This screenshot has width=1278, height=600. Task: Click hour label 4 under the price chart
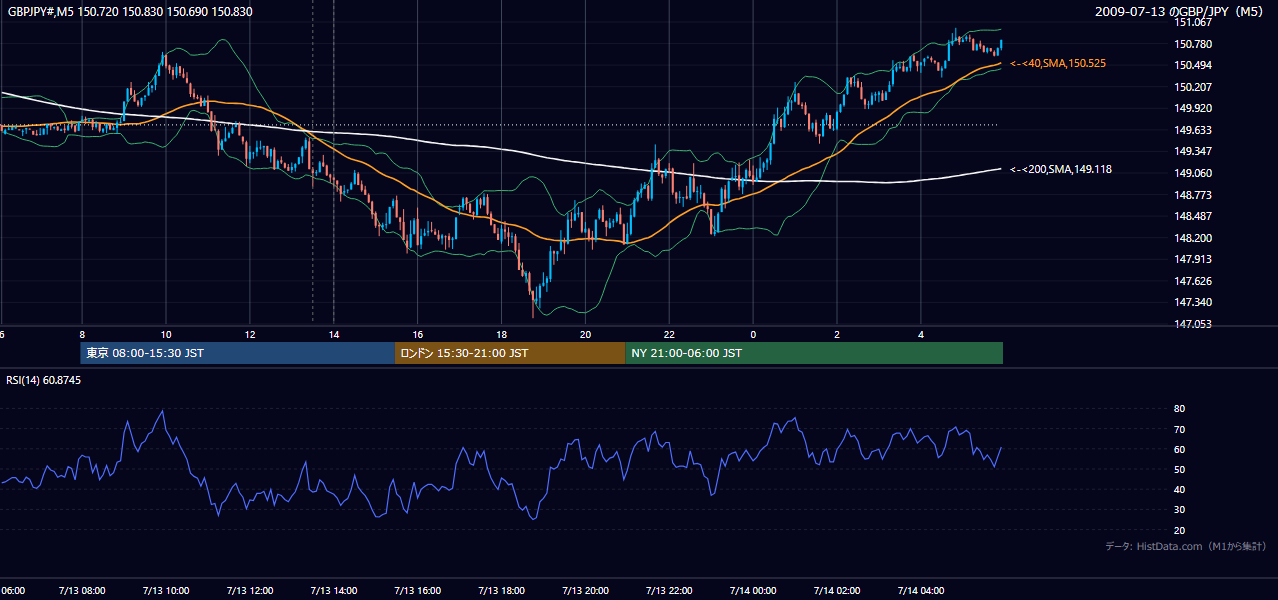[x=922, y=335]
